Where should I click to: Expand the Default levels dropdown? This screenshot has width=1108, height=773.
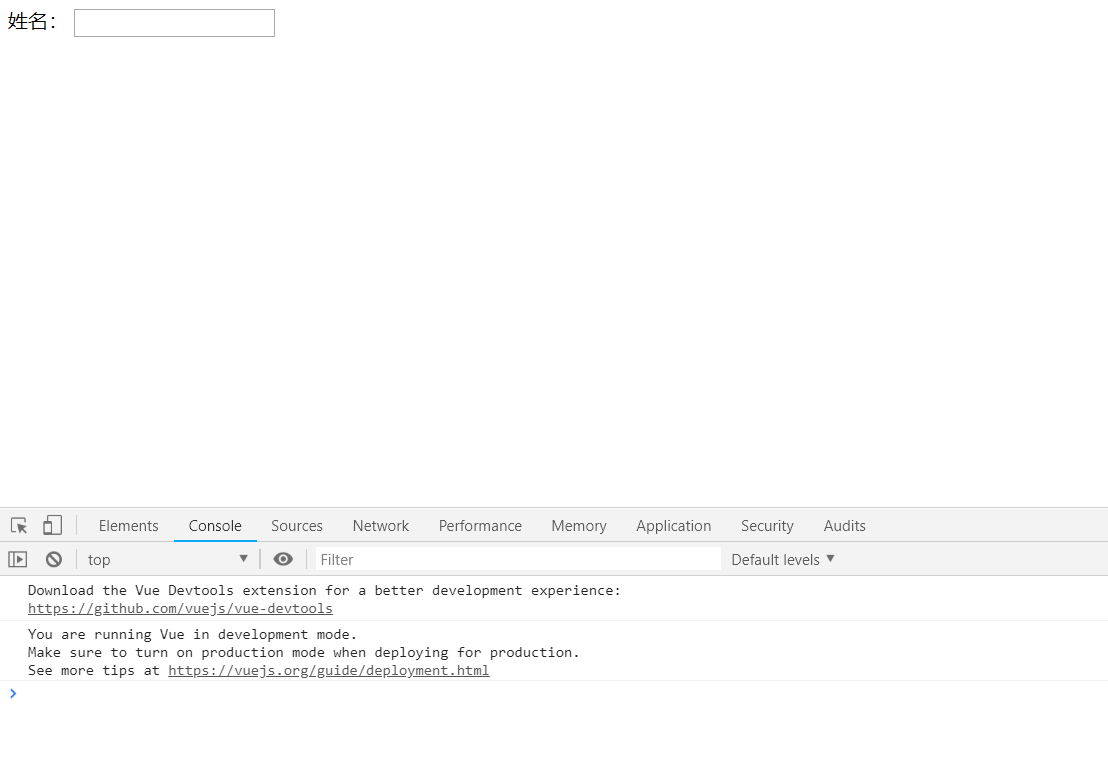click(x=783, y=560)
